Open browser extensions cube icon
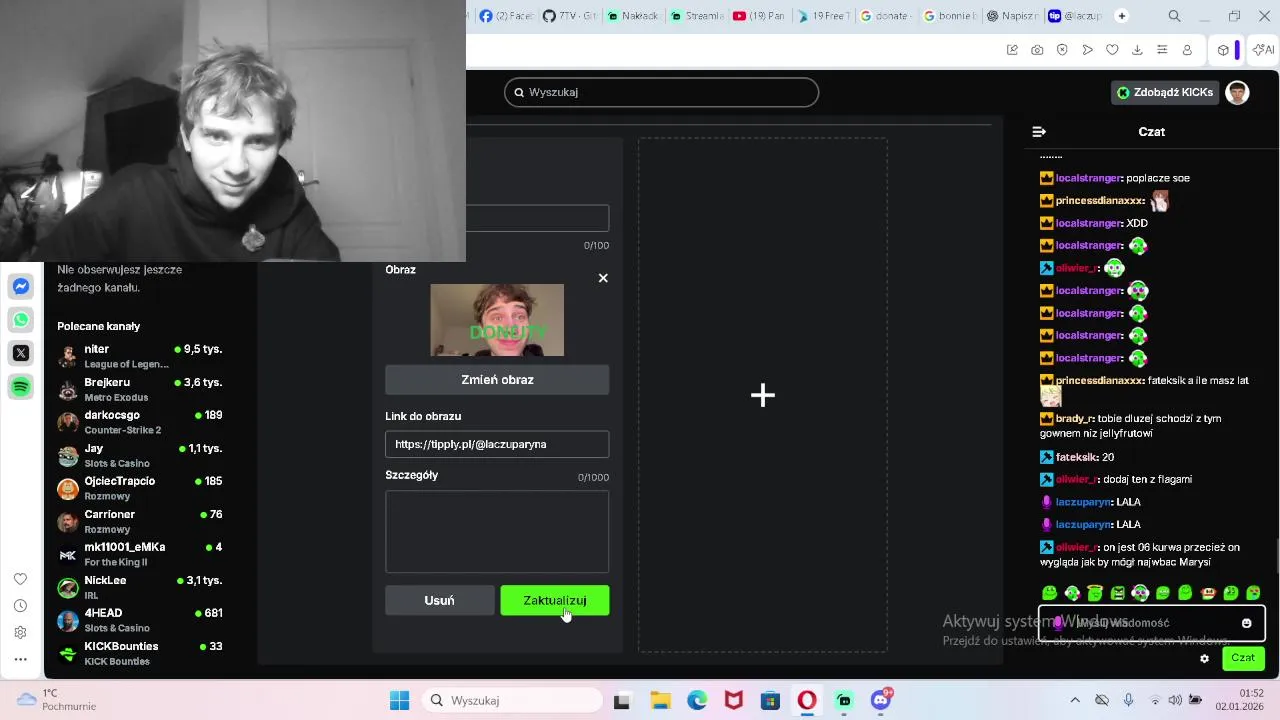Viewport: 1280px width, 720px height. point(1223,50)
